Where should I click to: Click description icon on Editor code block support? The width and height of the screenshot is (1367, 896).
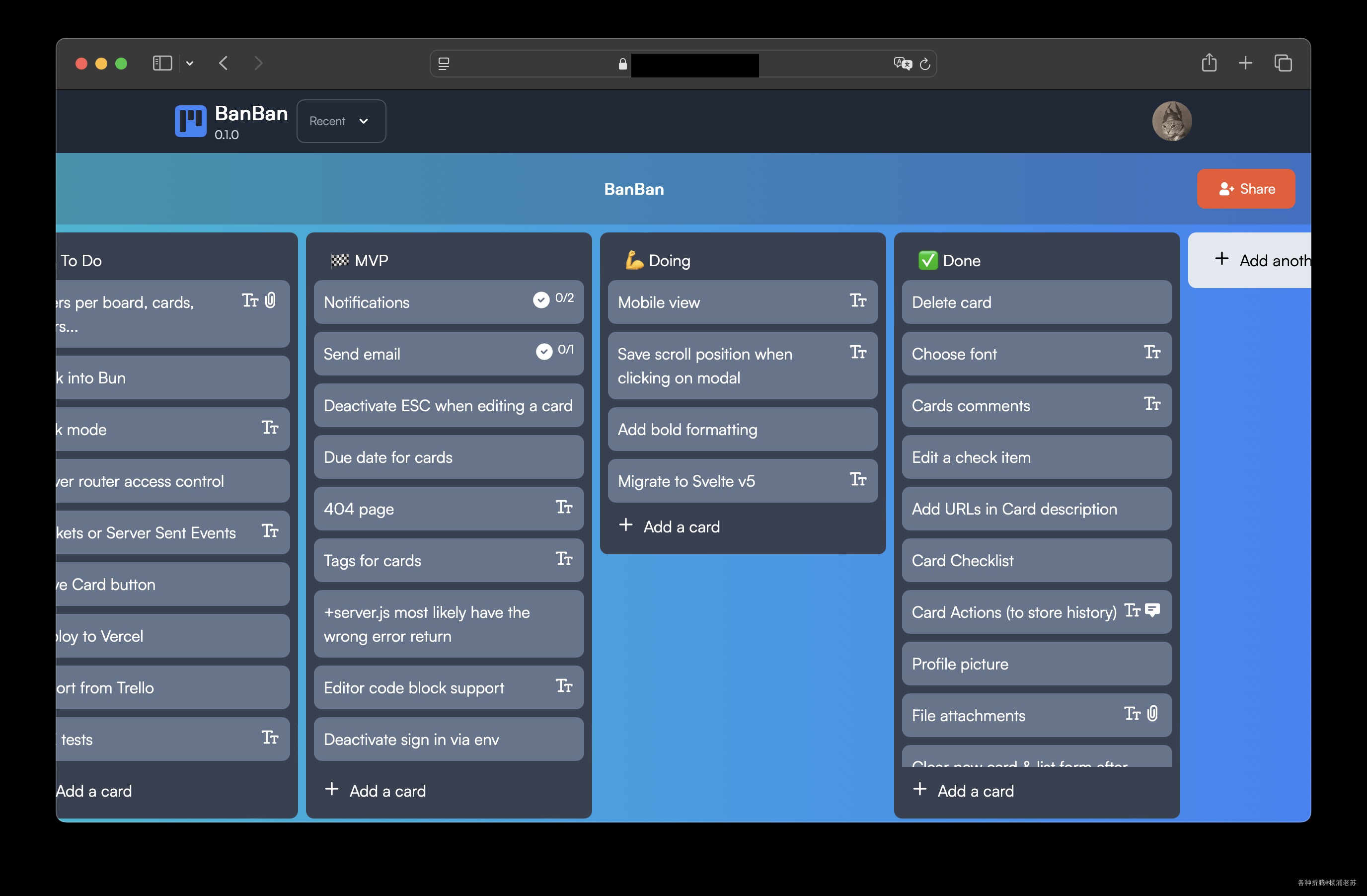click(x=564, y=685)
